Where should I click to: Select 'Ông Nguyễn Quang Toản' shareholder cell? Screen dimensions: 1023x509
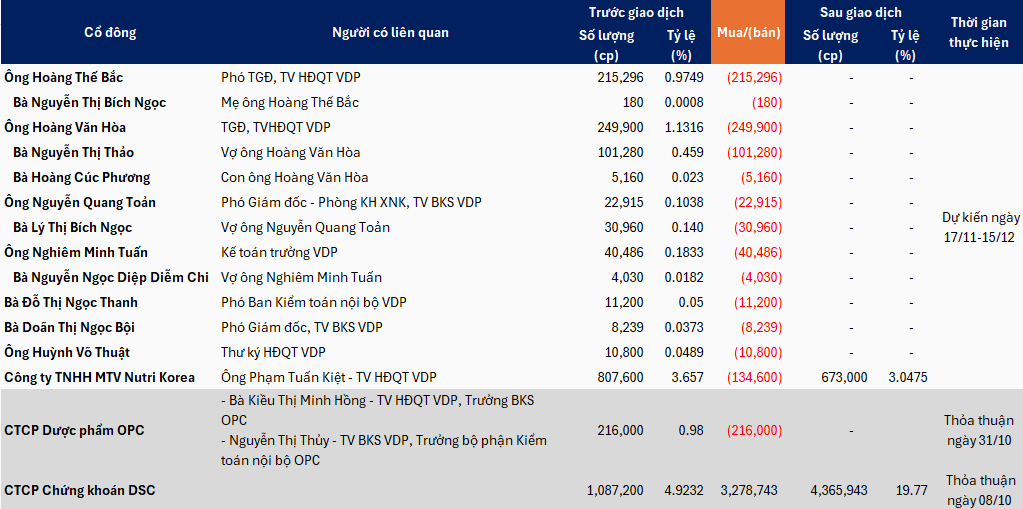(x=80, y=202)
